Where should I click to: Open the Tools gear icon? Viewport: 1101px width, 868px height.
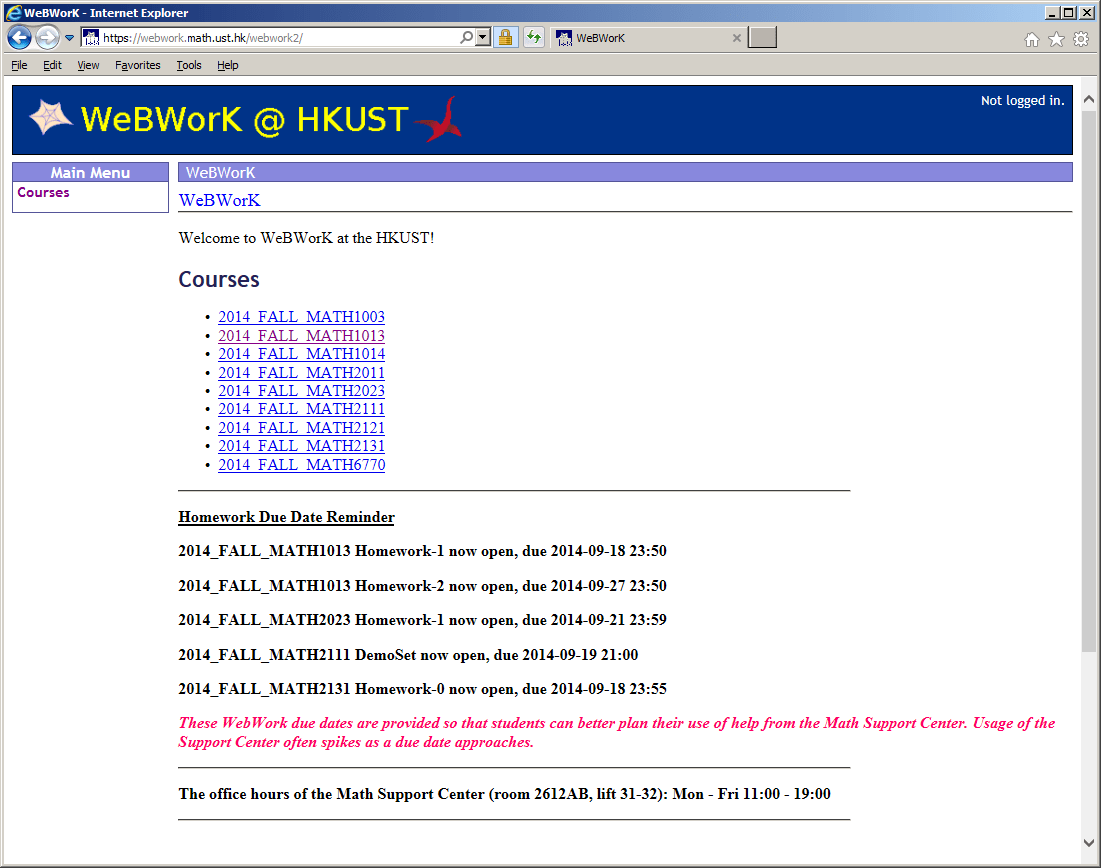[x=1081, y=39]
